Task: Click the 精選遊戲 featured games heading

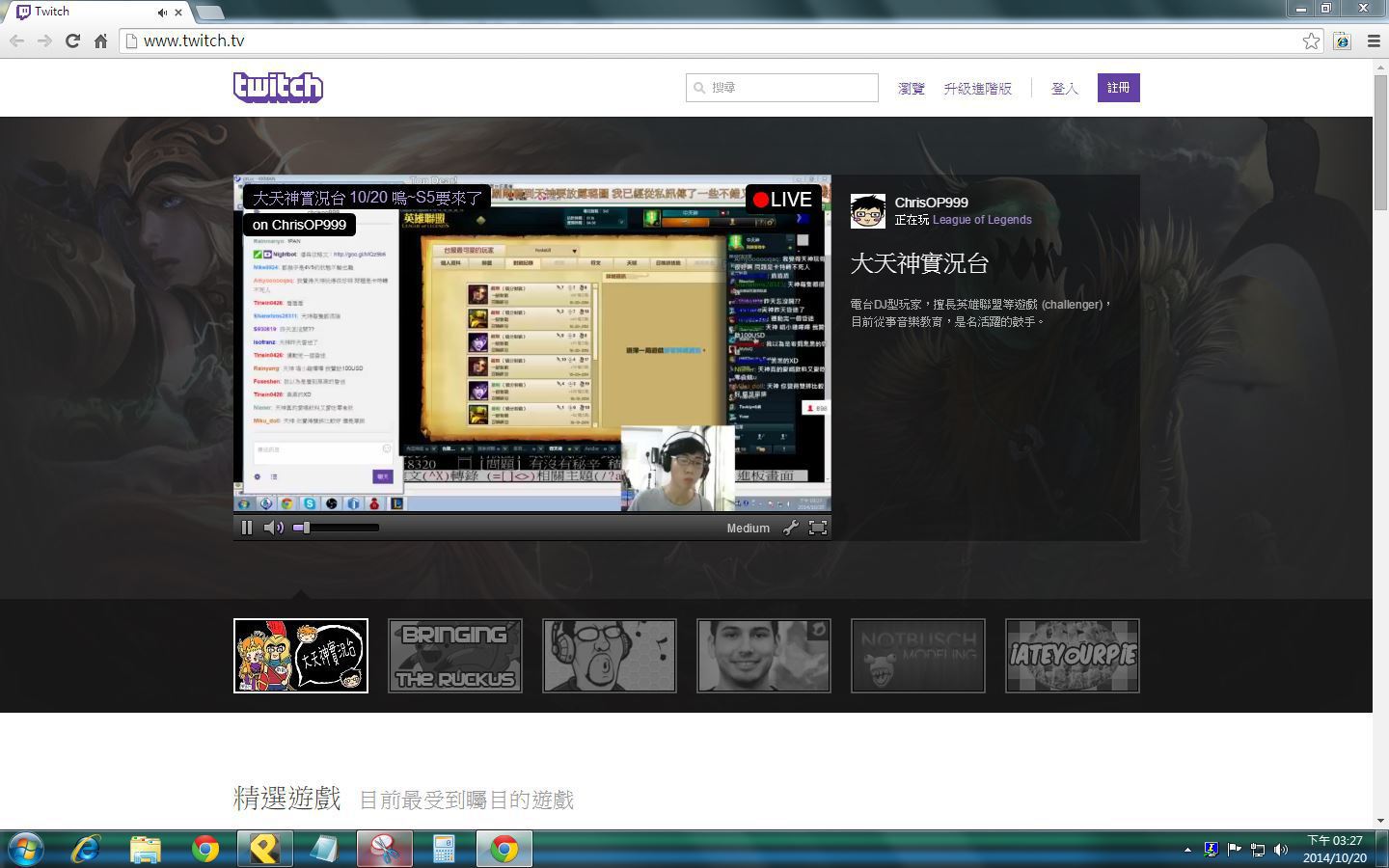Action: point(287,799)
